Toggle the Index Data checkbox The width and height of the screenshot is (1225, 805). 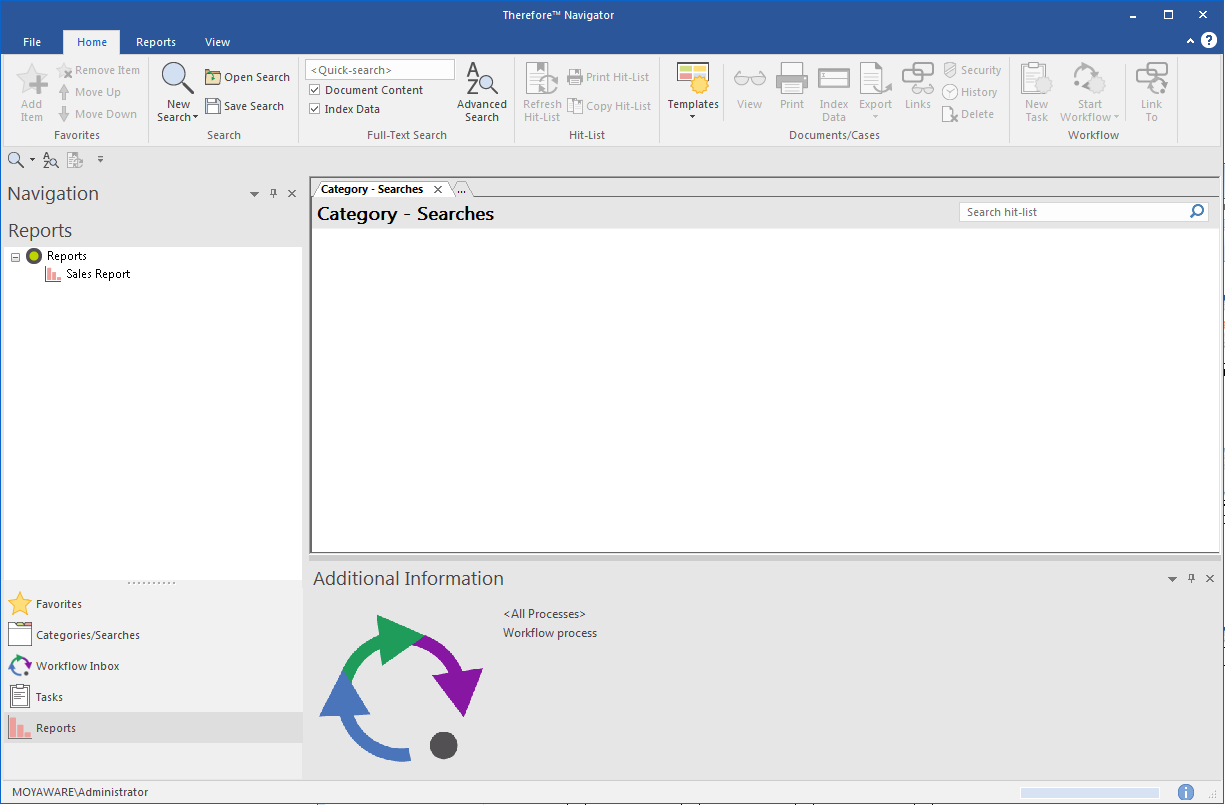coord(315,109)
